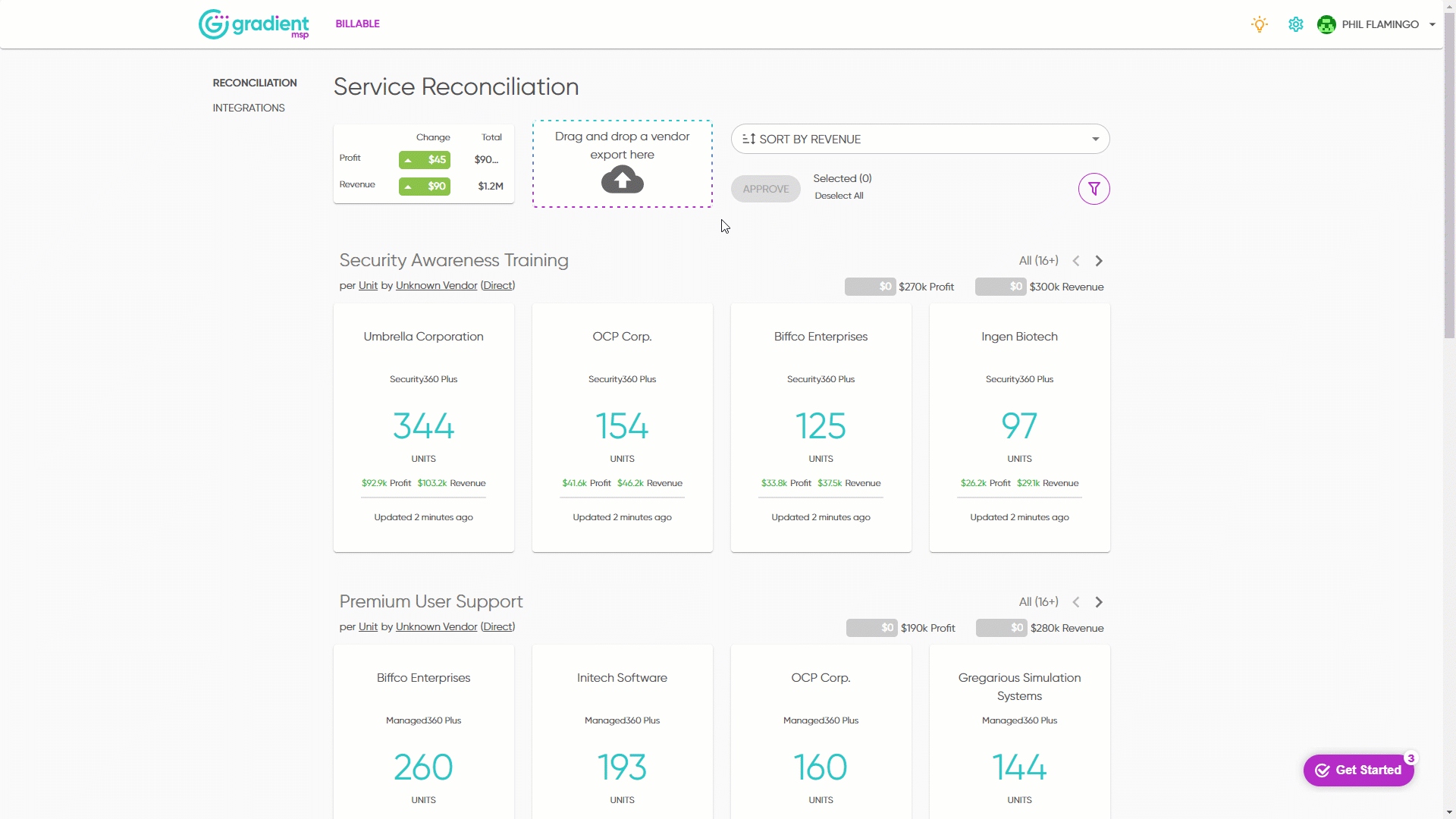This screenshot has width=1456, height=819.
Task: Go to previous page of Premium User Support
Action: pyautogui.click(x=1076, y=602)
